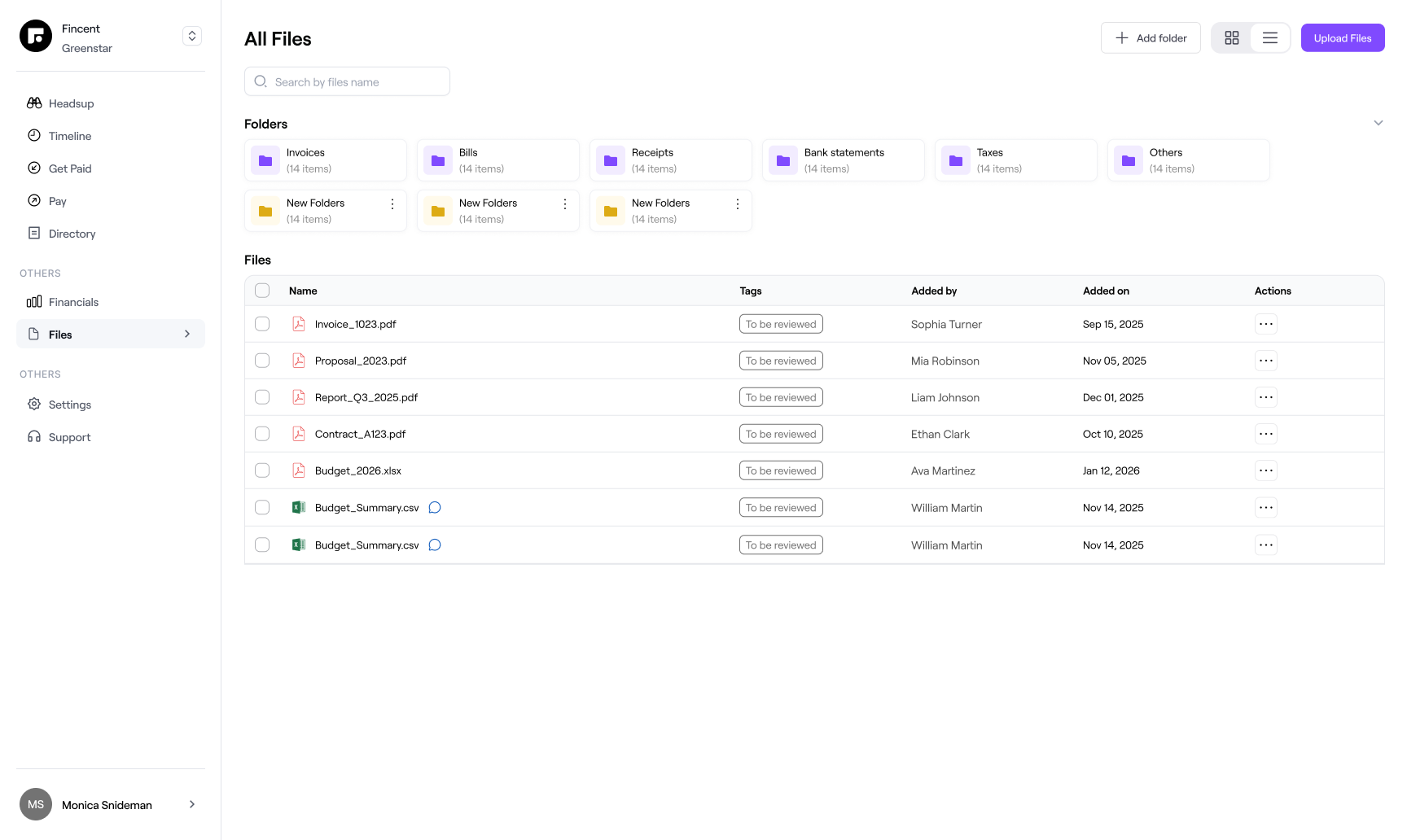Open options for third New Folders card
Image resolution: width=1407 pixels, height=840 pixels.
pos(738,204)
